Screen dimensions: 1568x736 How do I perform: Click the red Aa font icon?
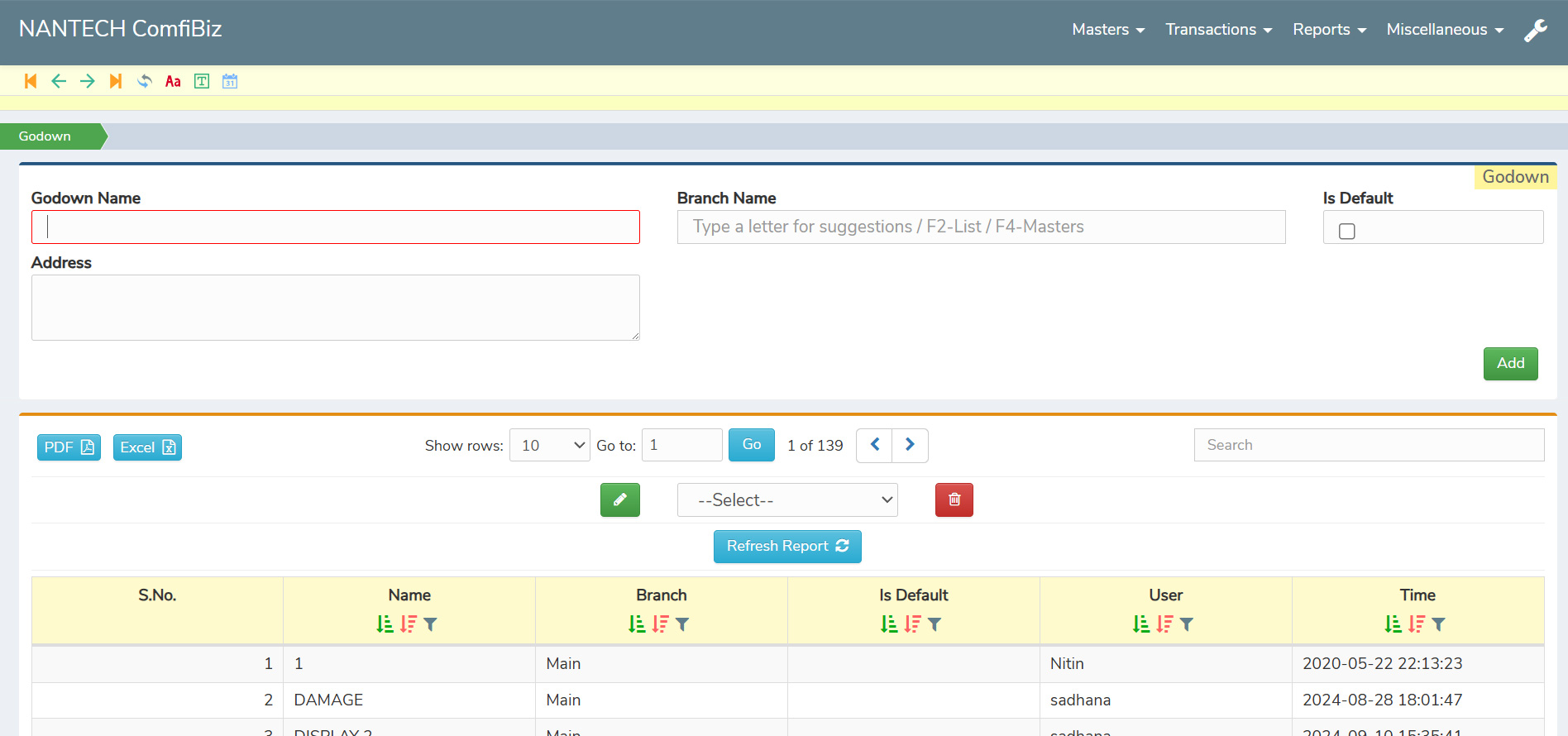click(173, 81)
